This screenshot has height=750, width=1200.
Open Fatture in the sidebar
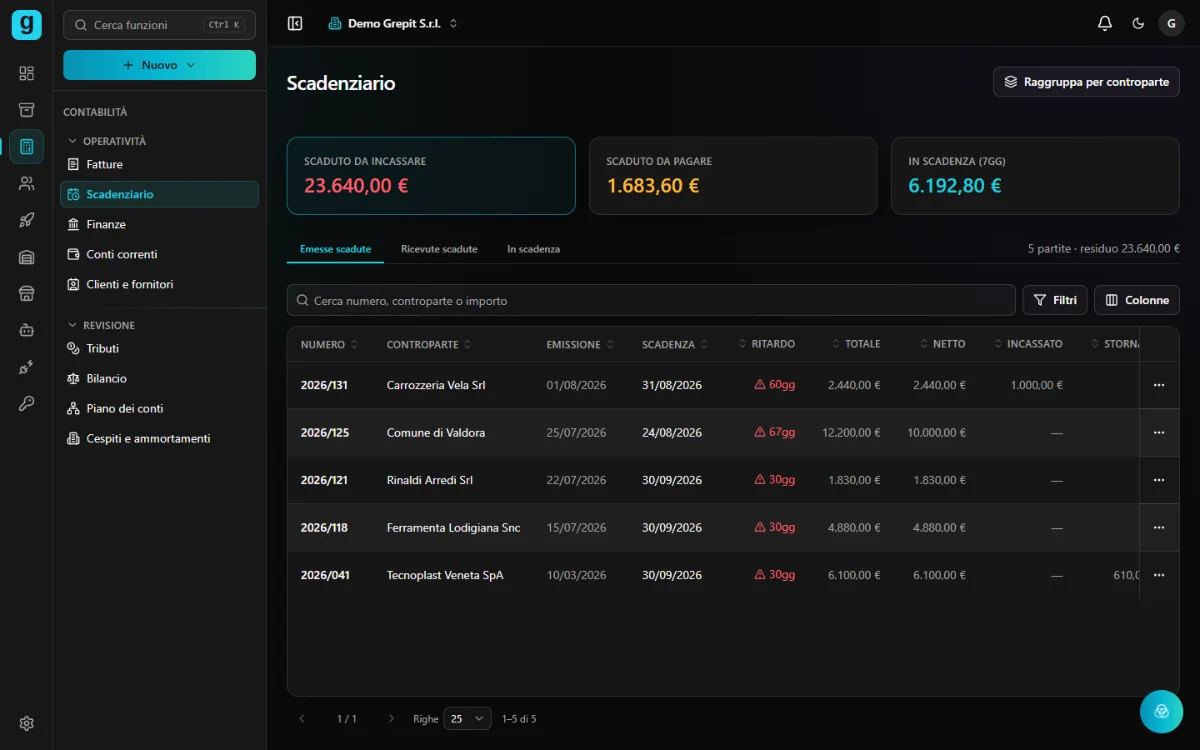coord(160,164)
